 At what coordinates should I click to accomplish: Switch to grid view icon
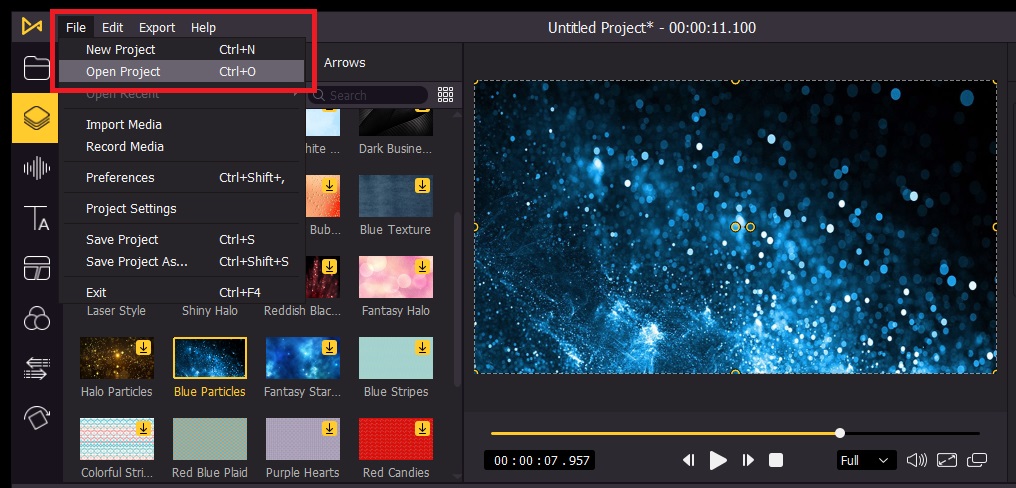[446, 95]
